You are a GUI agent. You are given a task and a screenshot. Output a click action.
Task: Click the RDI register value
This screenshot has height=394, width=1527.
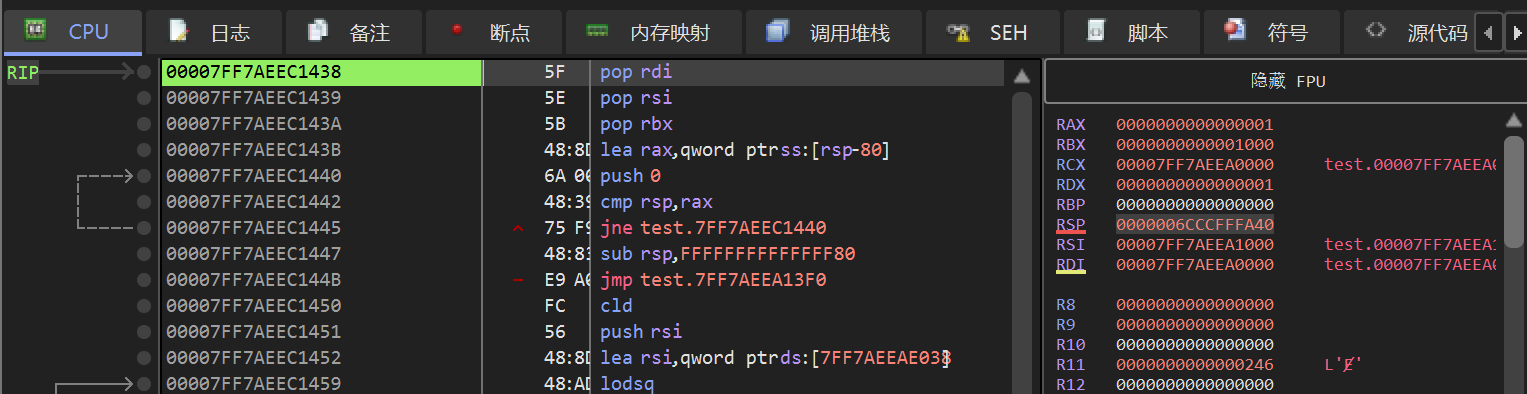(x=1195, y=265)
